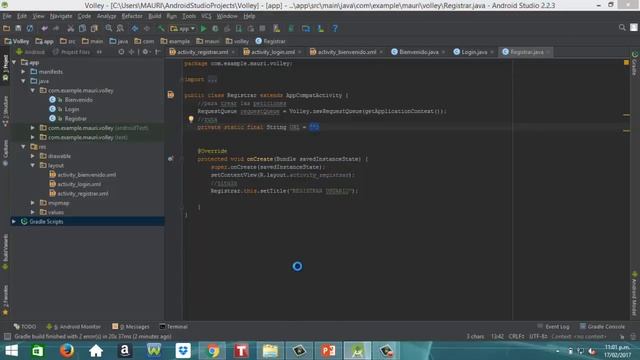Expand the manifests folder
Image resolution: width=640 pixels, height=360 pixels.
coord(24,72)
